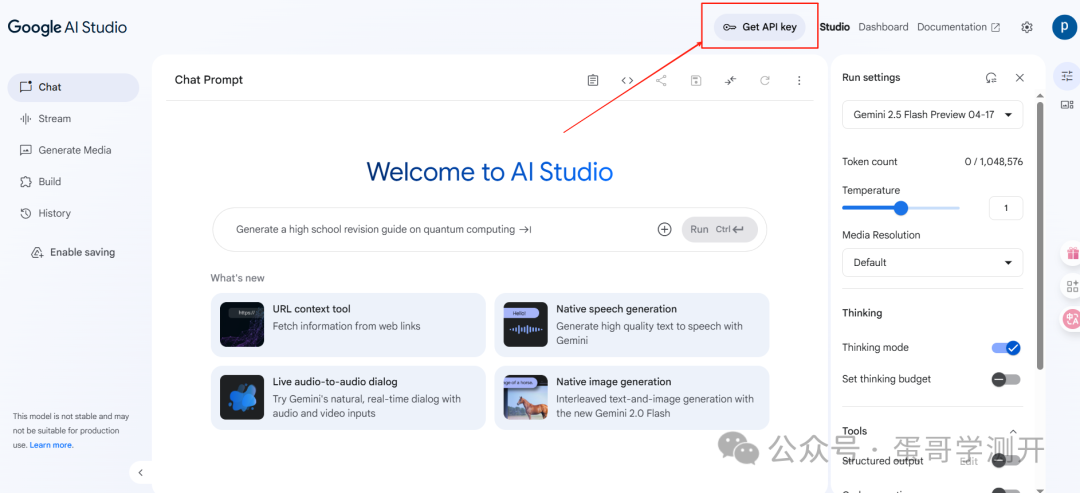Click the Get API key button

pyautogui.click(x=760, y=27)
